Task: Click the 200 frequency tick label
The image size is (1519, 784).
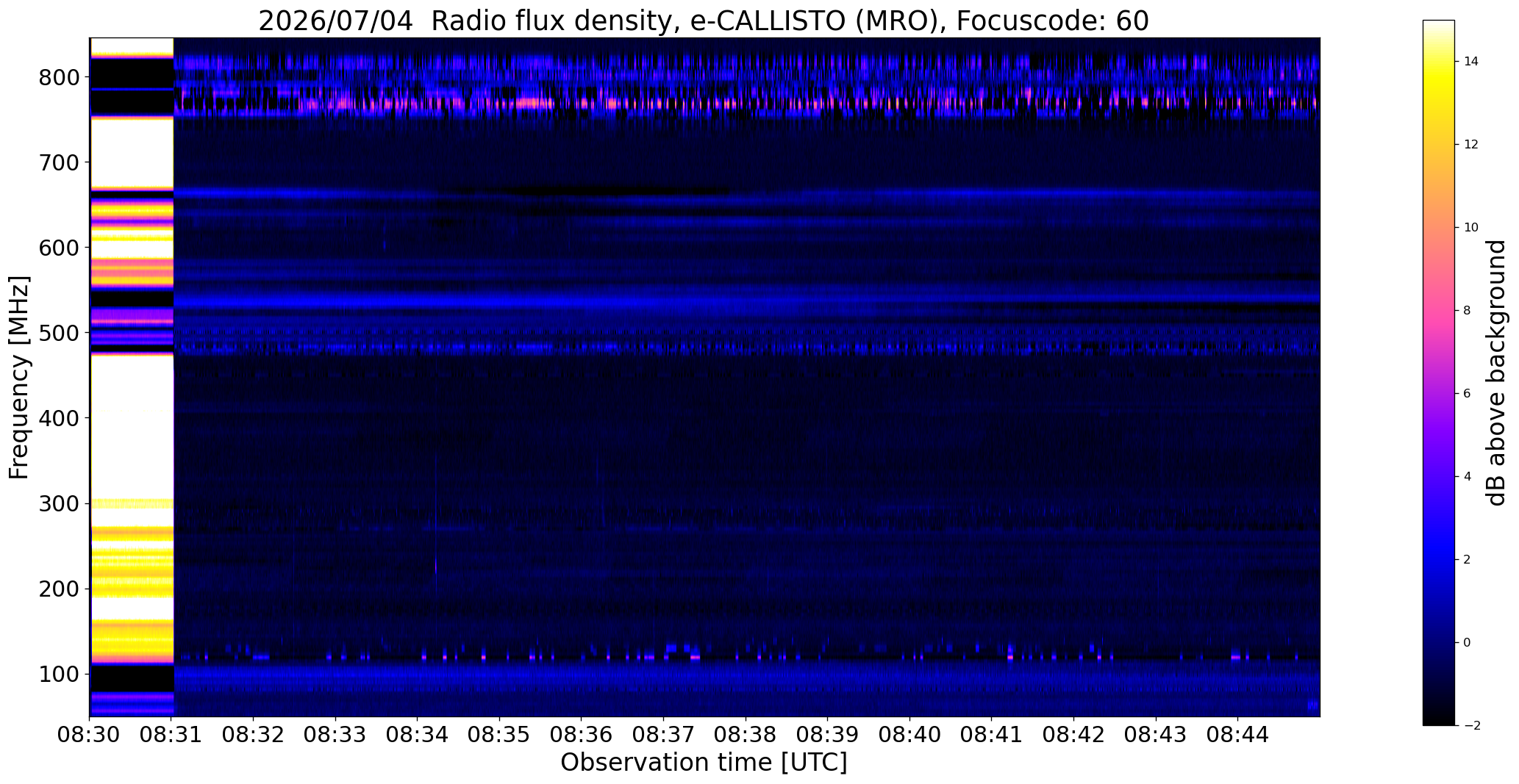Action: pos(58,589)
